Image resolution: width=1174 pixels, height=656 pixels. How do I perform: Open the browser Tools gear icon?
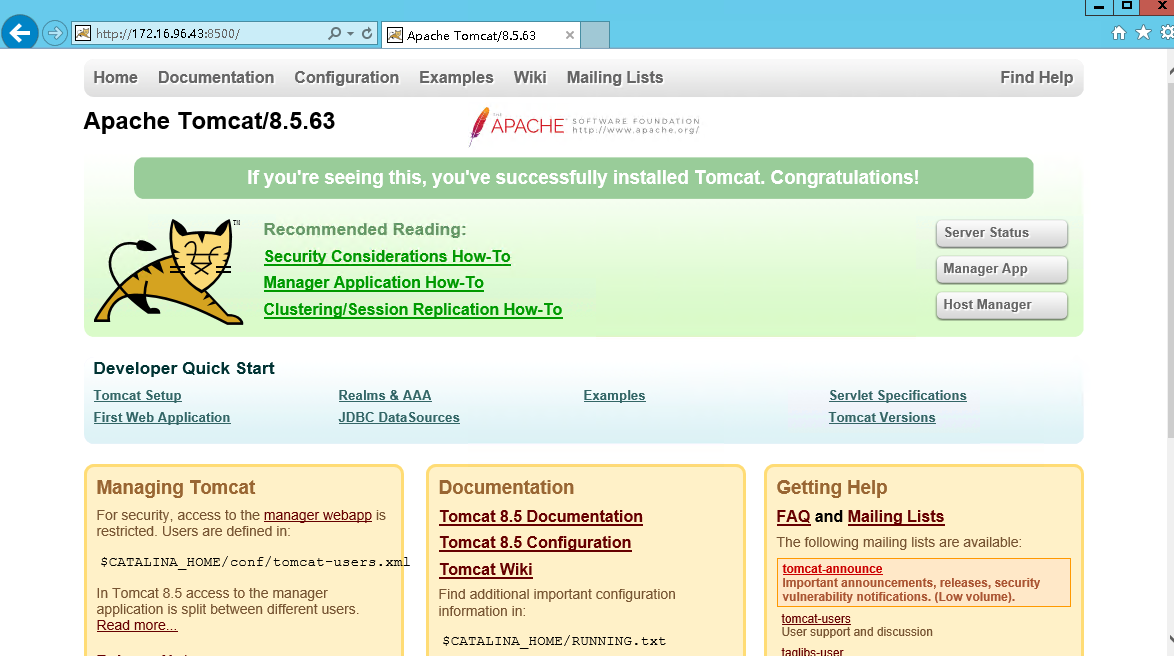tap(1167, 33)
